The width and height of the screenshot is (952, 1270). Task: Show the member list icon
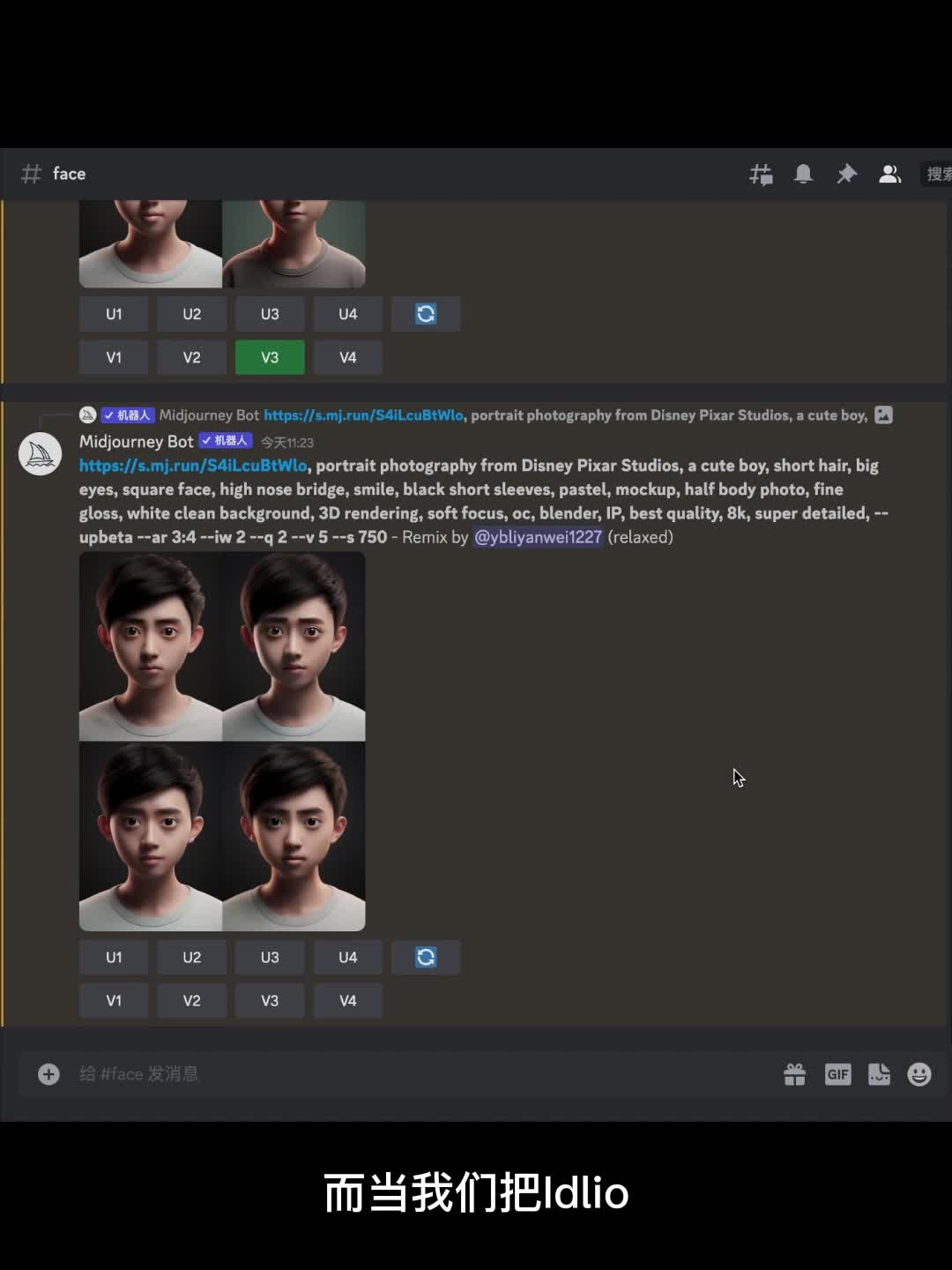click(x=889, y=175)
